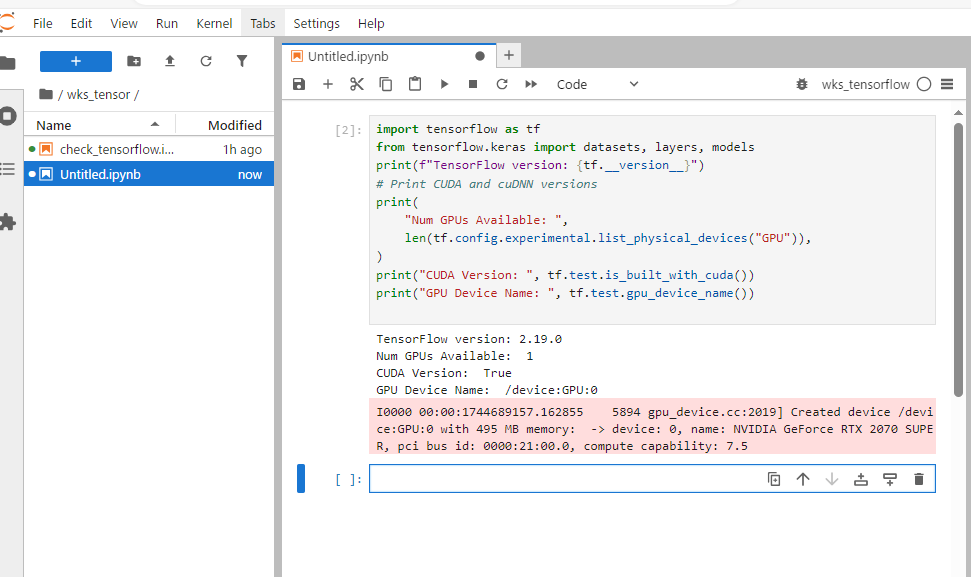Viewport: 971px width, 577px height.
Task: Open the View menu
Action: [x=124, y=24]
